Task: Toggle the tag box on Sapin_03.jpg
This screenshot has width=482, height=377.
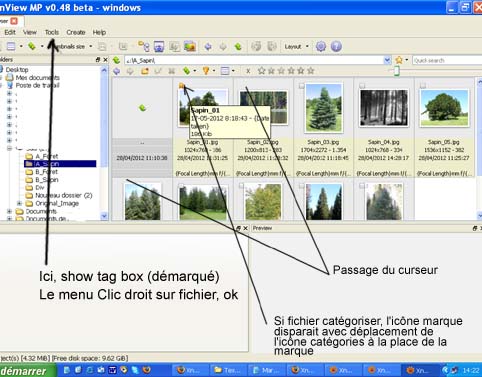Action: [301, 86]
